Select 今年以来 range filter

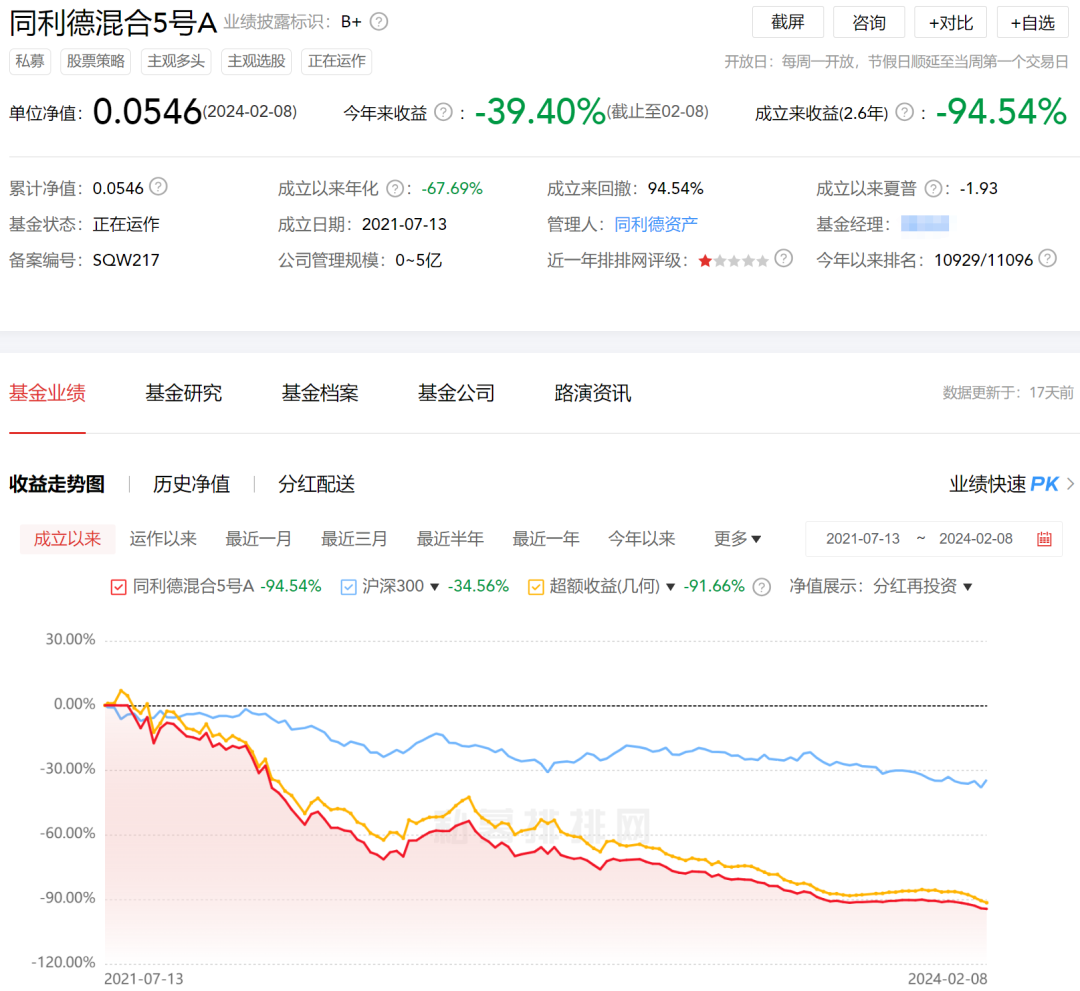(x=642, y=539)
